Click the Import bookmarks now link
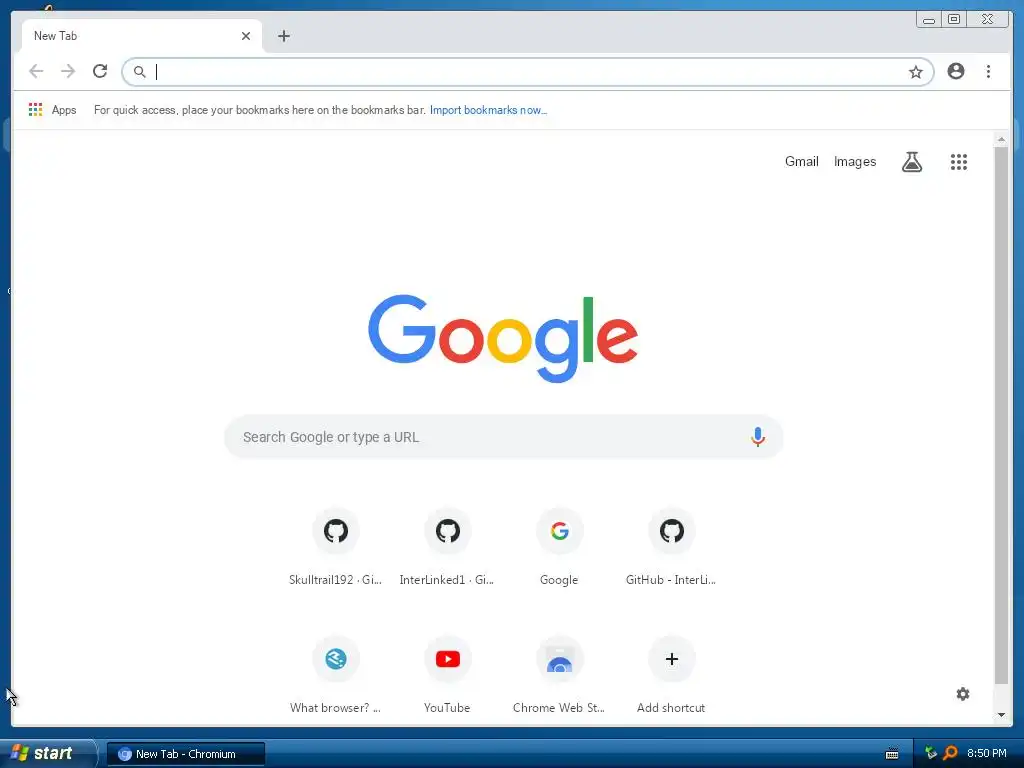1024x768 pixels. tap(488, 110)
